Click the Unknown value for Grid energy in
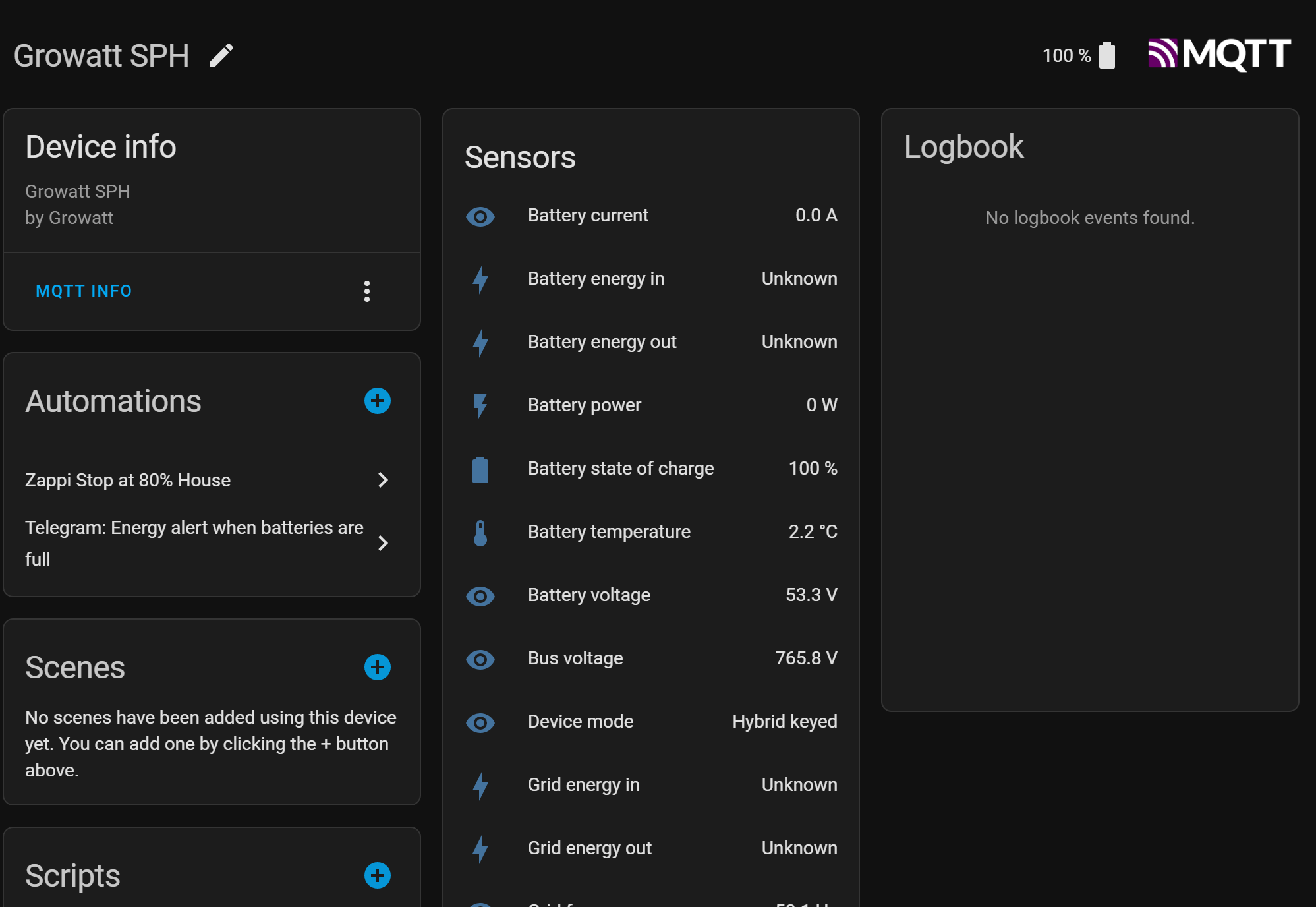Image resolution: width=1316 pixels, height=907 pixels. tap(799, 785)
